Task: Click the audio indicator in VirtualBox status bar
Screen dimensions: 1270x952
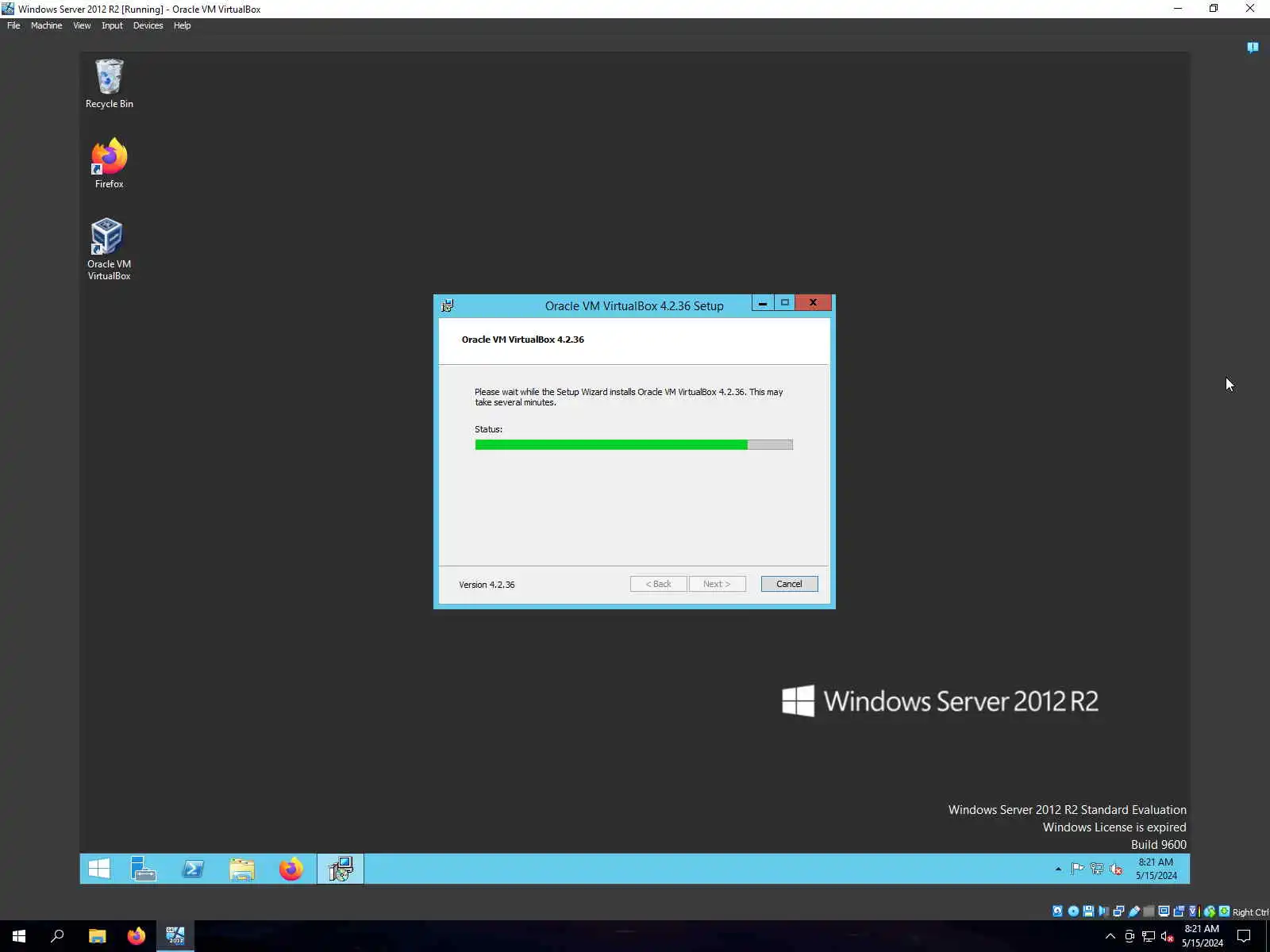Action: (x=1103, y=911)
